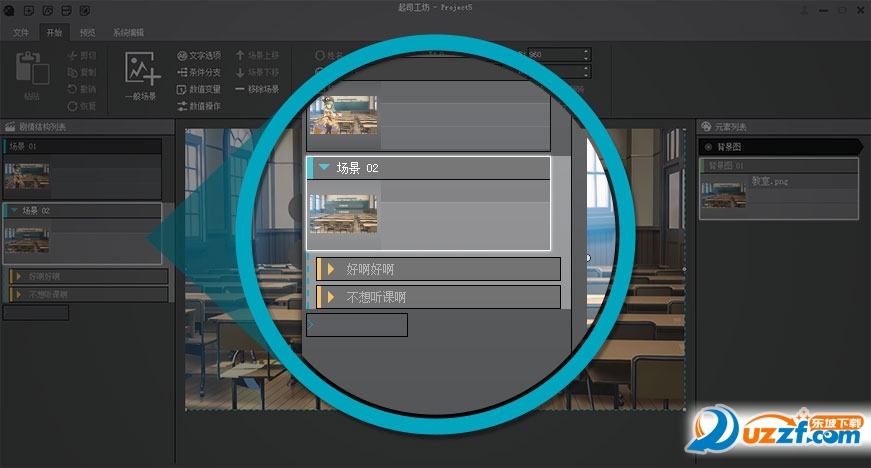Switch to the 预览 tab
Image resolution: width=871 pixels, height=468 pixels.
(x=87, y=32)
